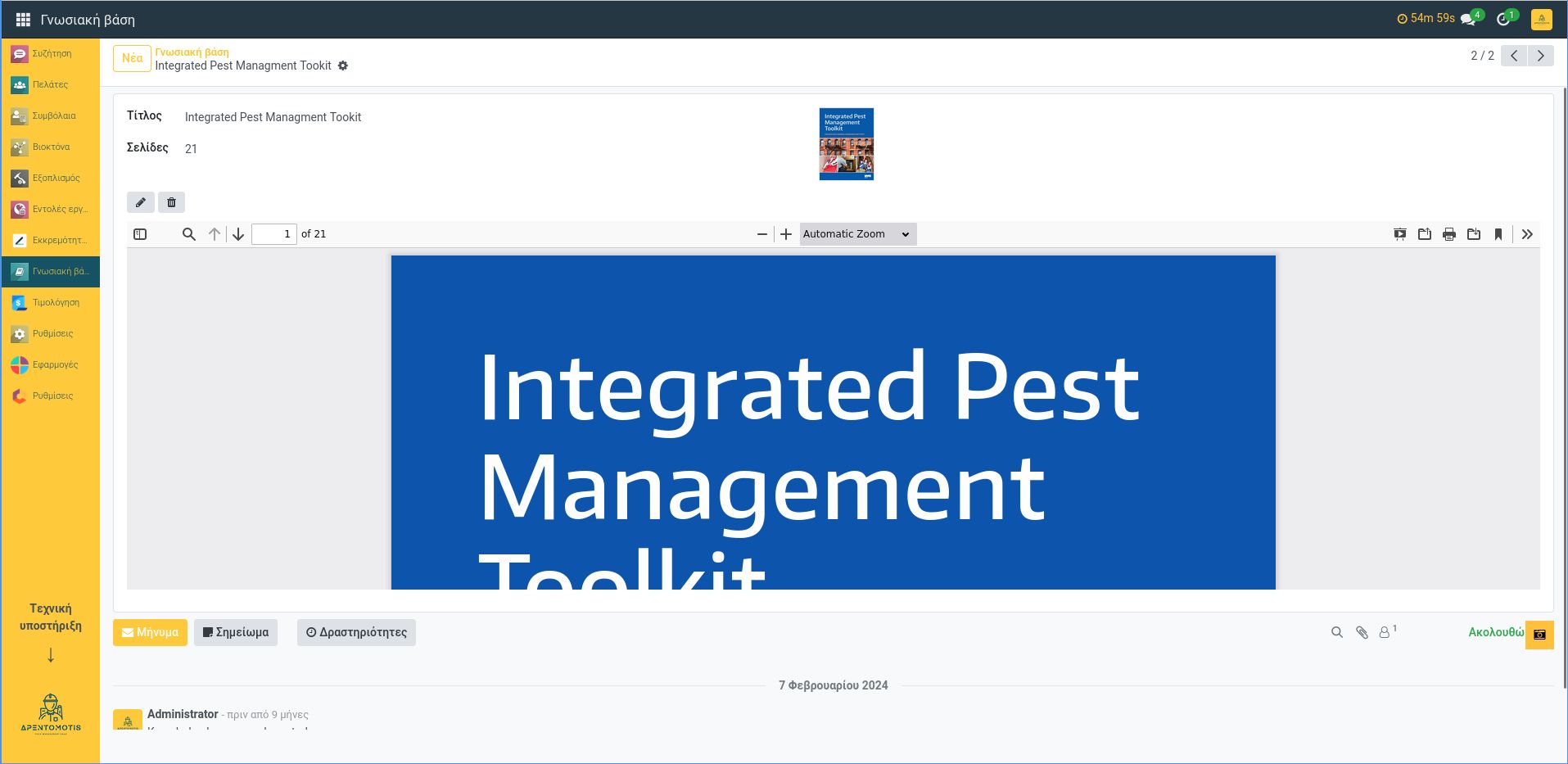Screen dimensions: 1568x764
Task: Open the Automatic Zoom dropdown
Action: coord(857,234)
